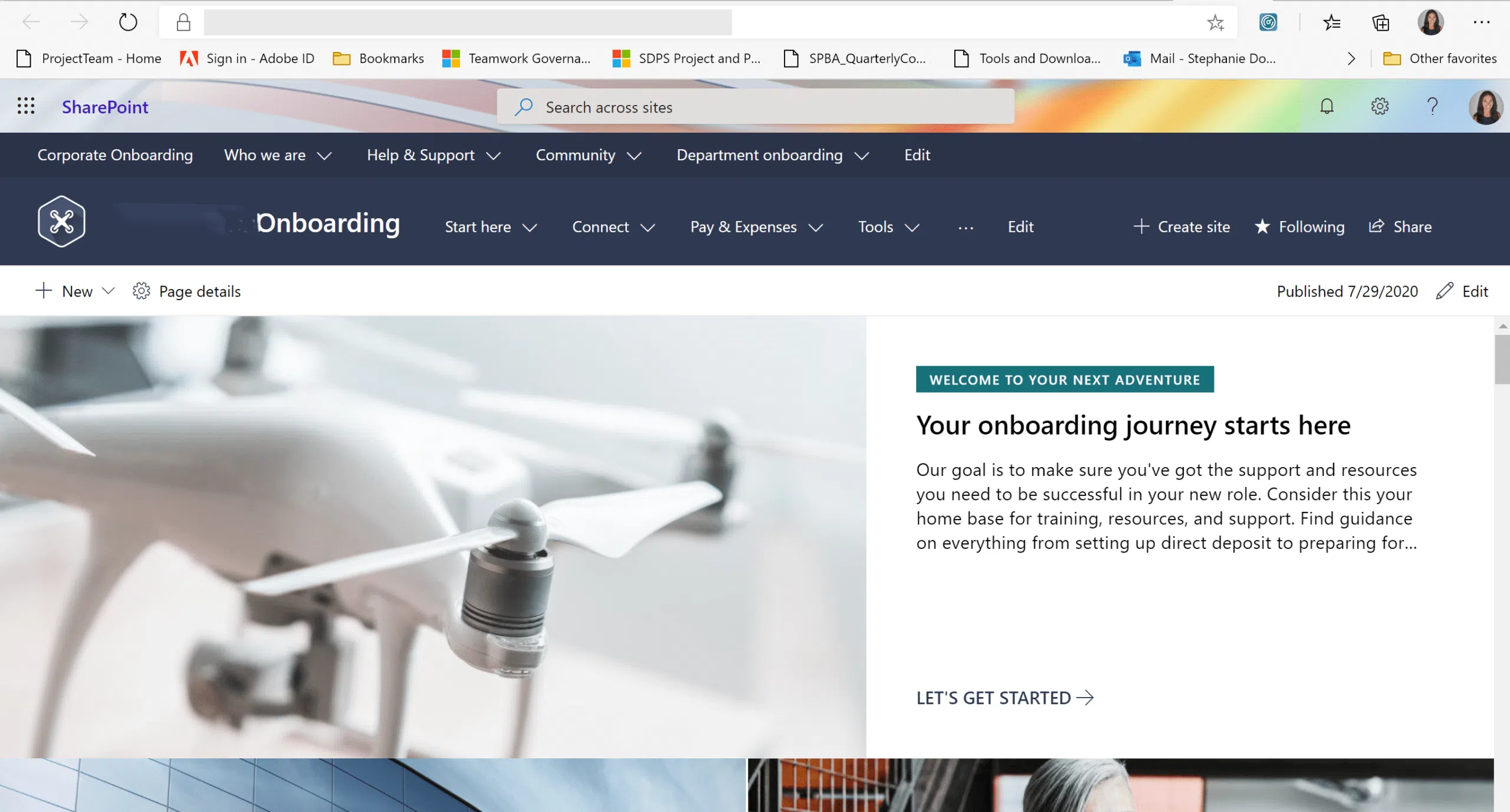Click the scrollbar up arrow
1510x812 pixels.
pos(1502,326)
